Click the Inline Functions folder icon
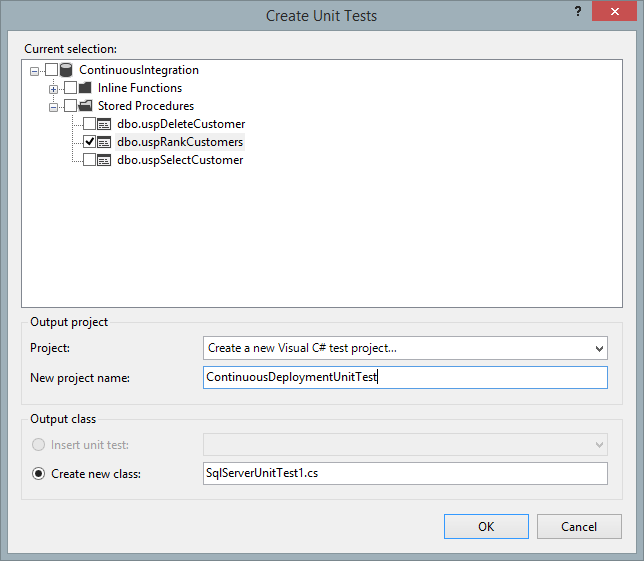This screenshot has width=644, height=561. [x=85, y=88]
